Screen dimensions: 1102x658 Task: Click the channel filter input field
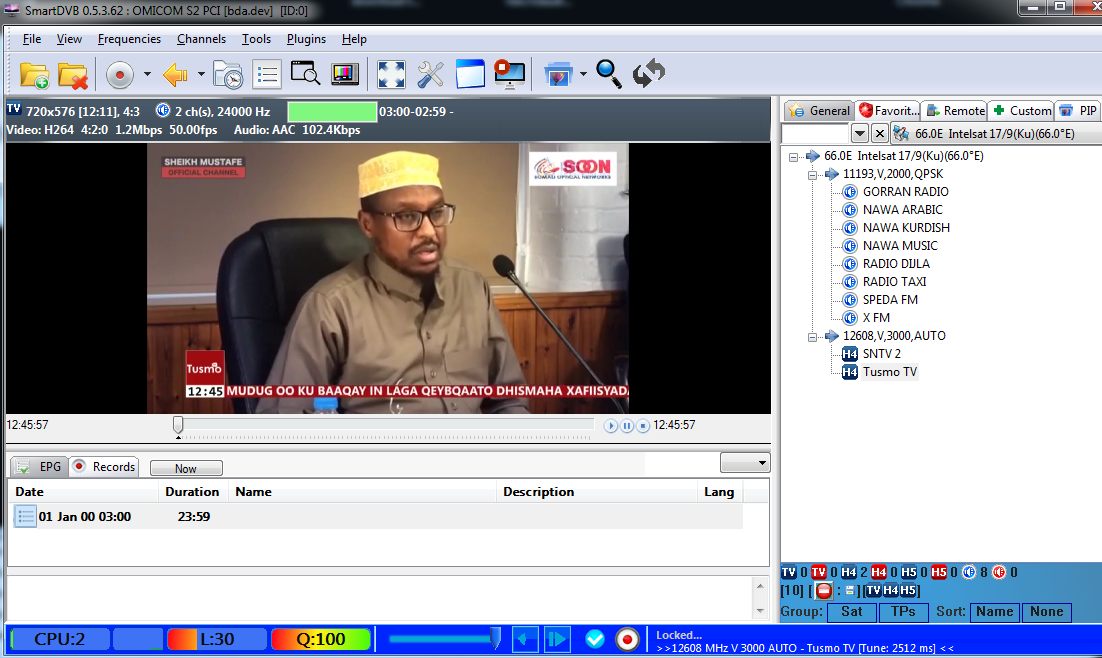tap(816, 133)
